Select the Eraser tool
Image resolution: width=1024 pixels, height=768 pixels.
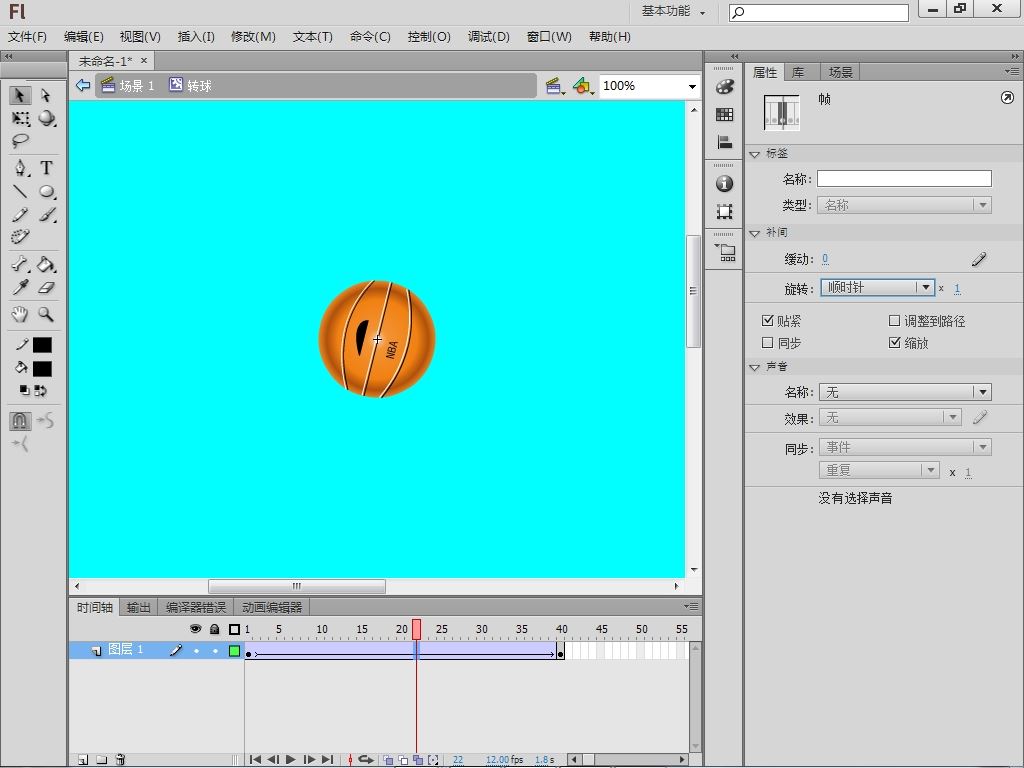[x=46, y=288]
